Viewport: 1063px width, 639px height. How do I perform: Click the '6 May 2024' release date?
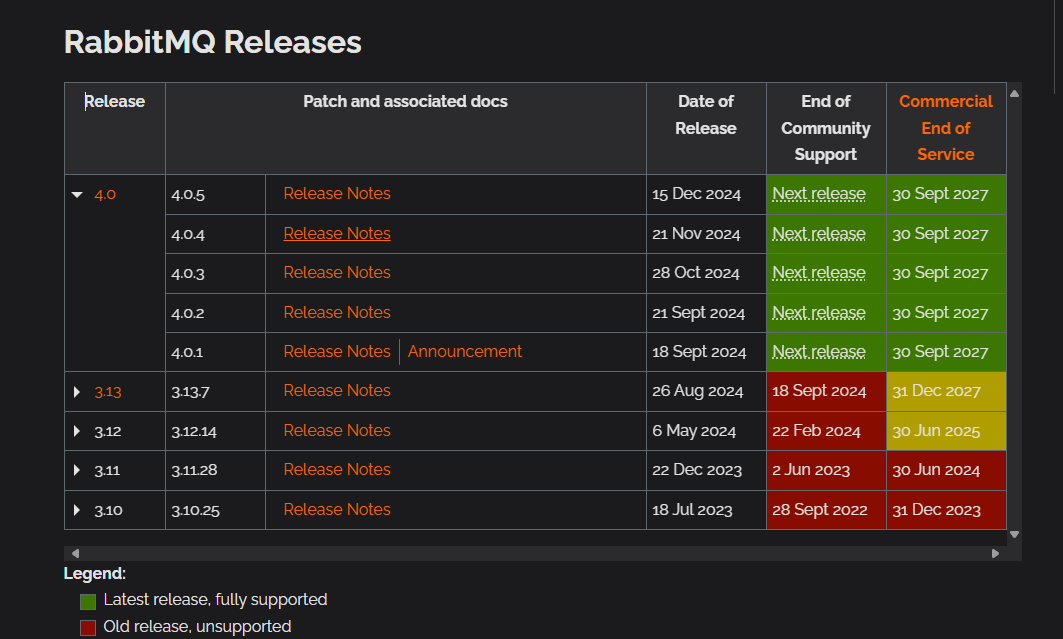point(694,430)
